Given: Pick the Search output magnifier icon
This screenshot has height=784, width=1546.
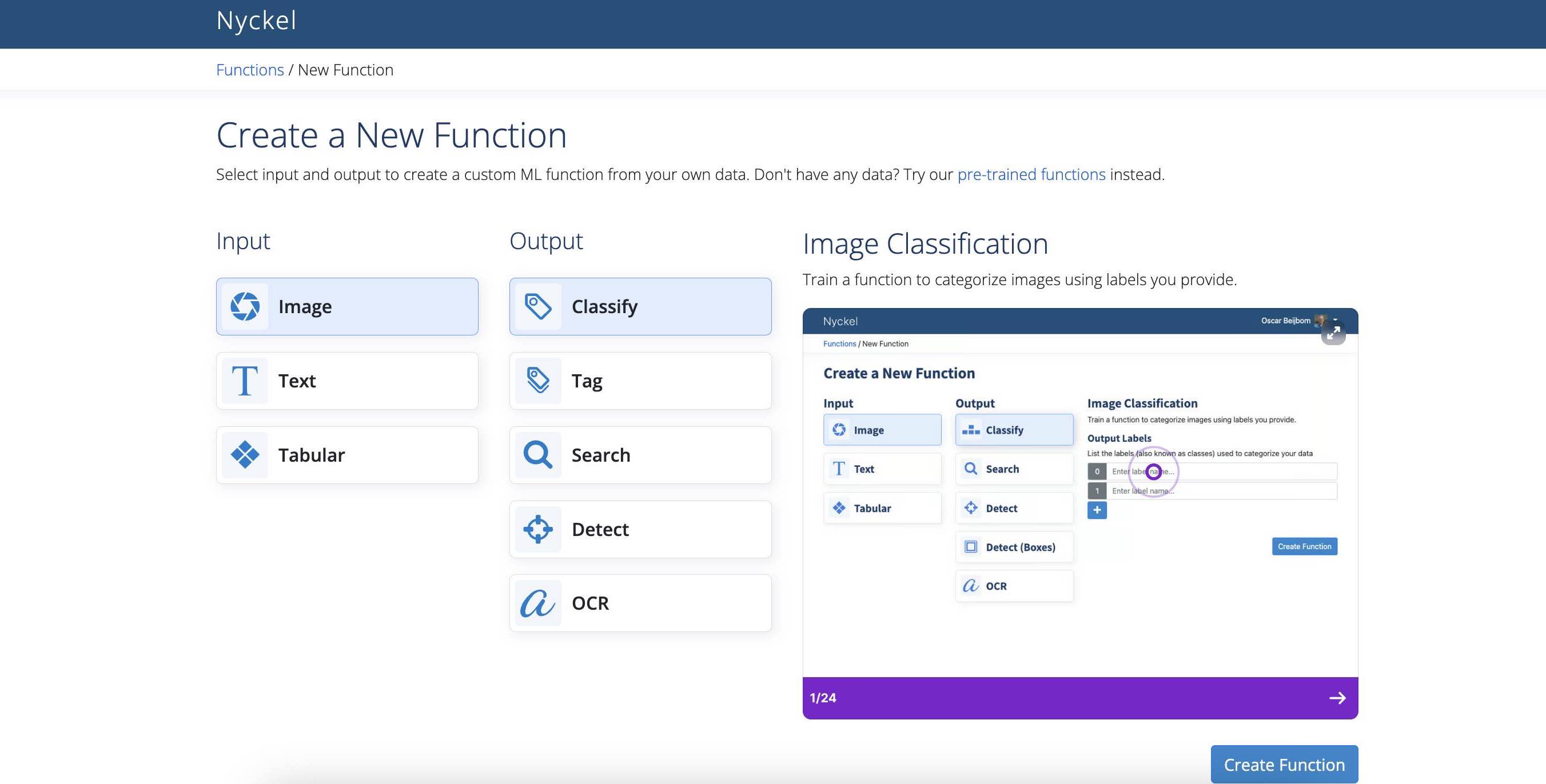Looking at the screenshot, I should coord(538,455).
